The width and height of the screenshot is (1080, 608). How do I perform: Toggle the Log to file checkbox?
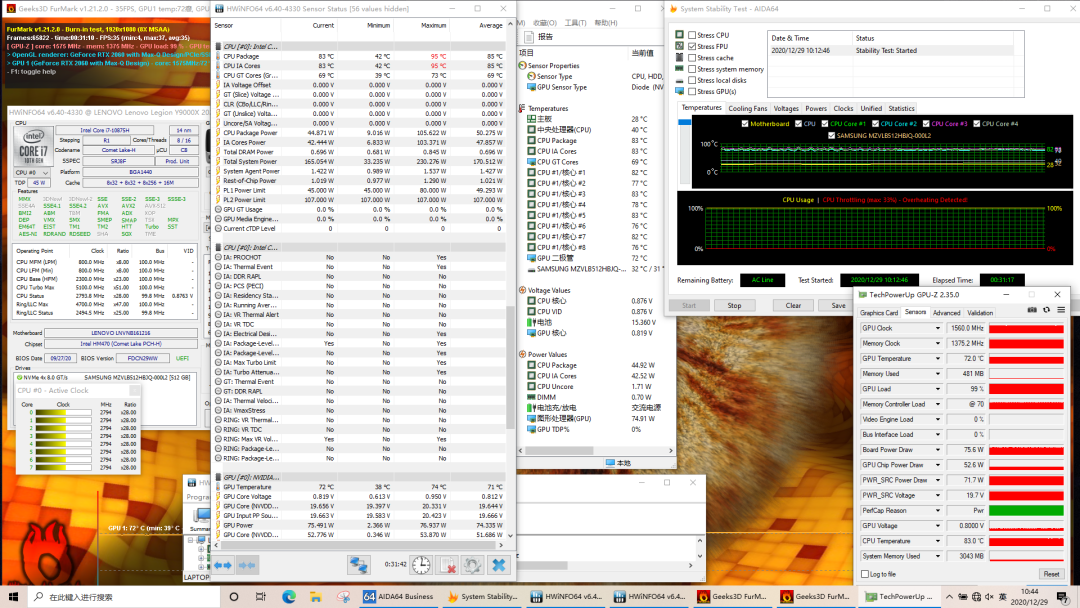coord(865,574)
